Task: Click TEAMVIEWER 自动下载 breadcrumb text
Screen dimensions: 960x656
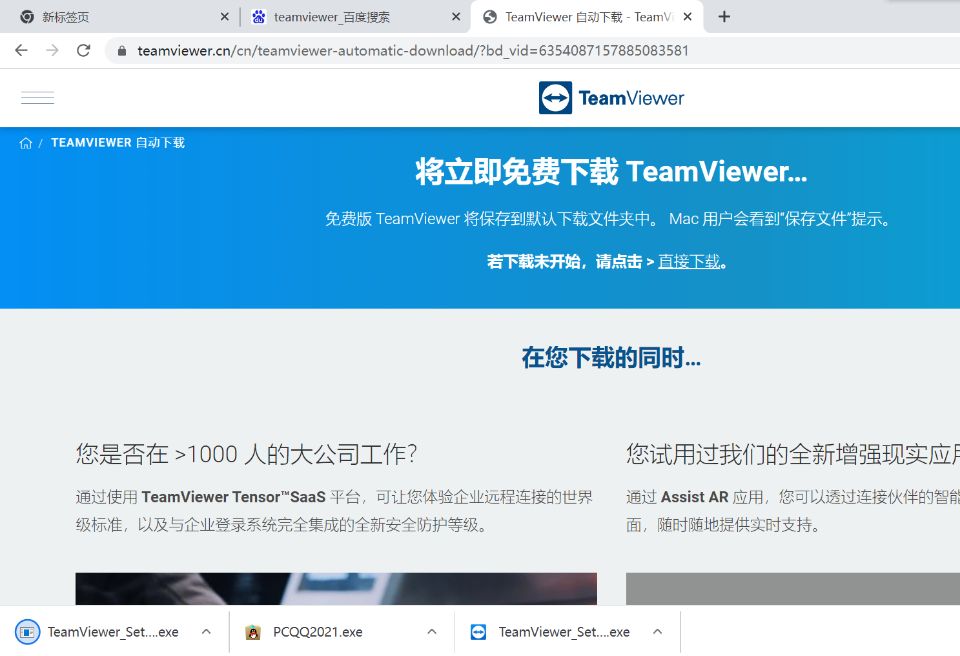Action: click(118, 143)
